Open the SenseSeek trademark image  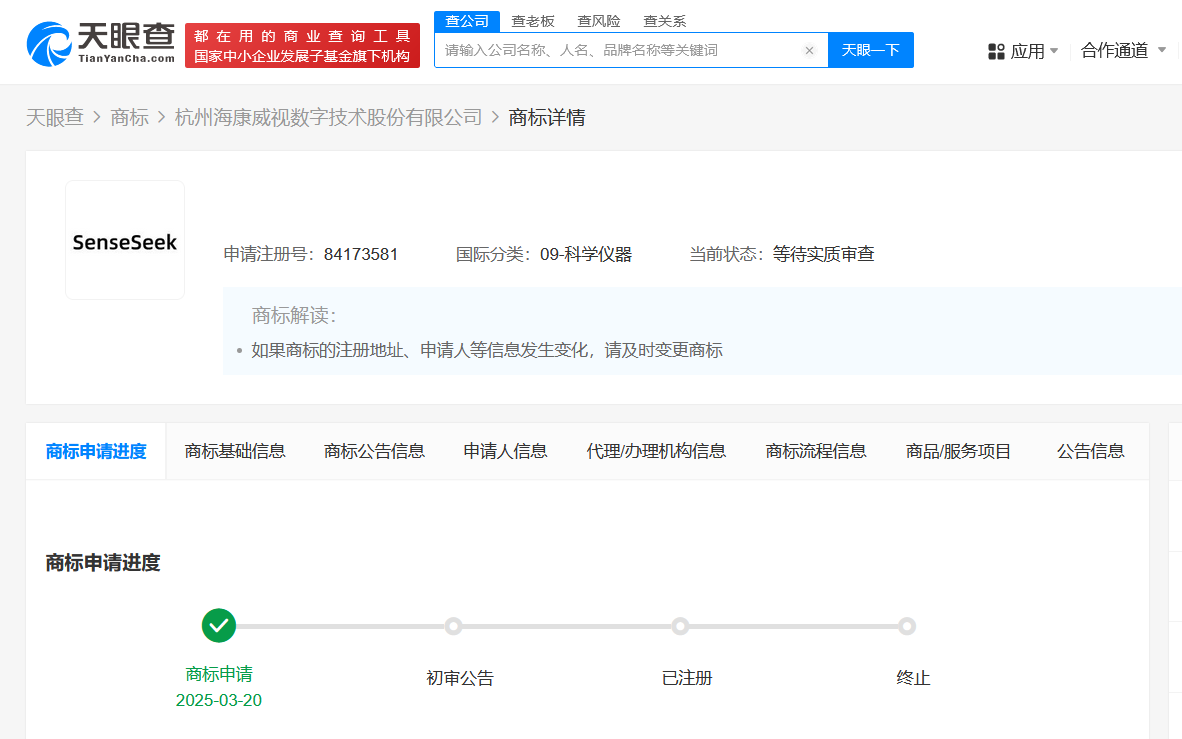(x=125, y=241)
